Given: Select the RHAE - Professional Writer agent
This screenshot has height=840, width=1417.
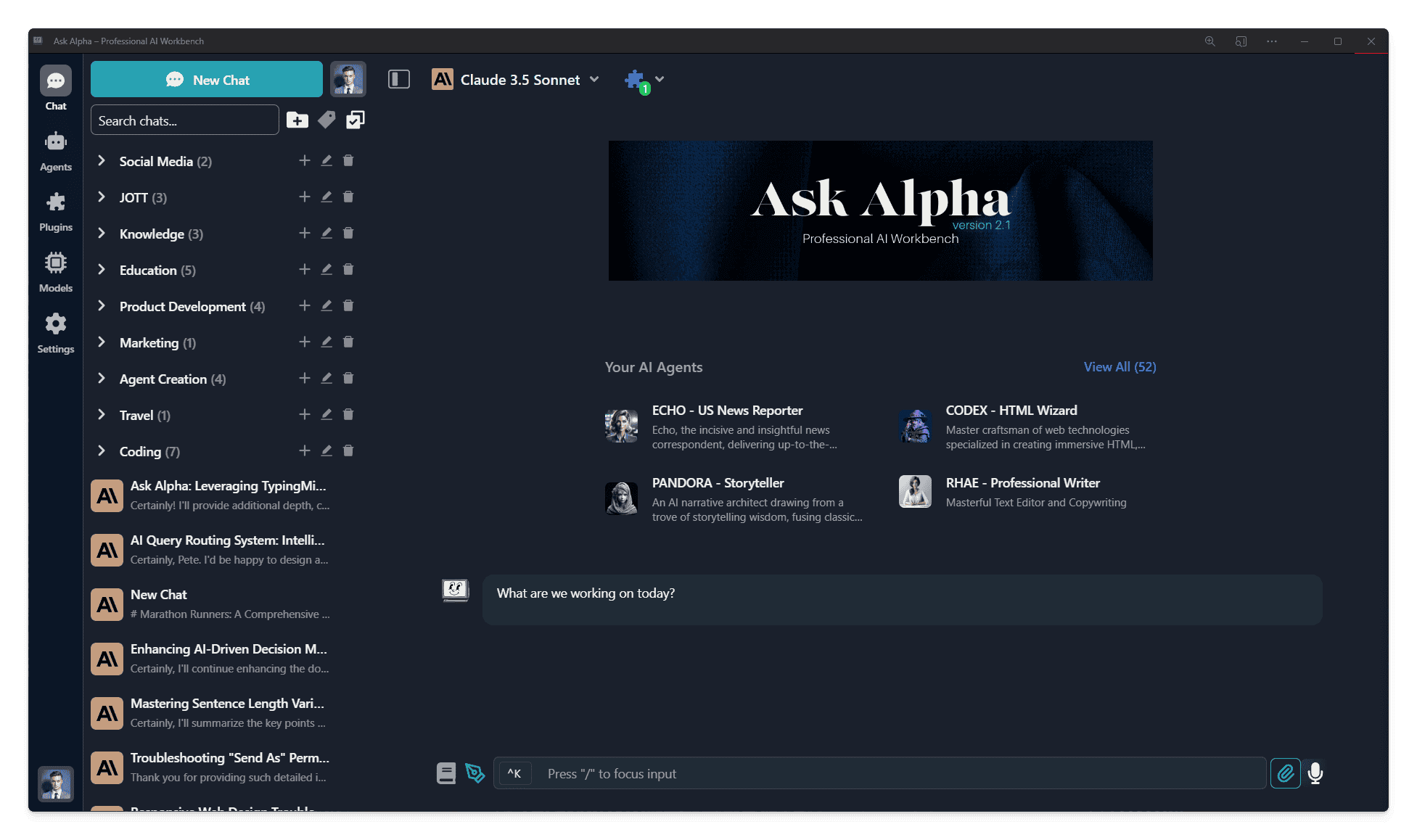Looking at the screenshot, I should pos(1027,492).
